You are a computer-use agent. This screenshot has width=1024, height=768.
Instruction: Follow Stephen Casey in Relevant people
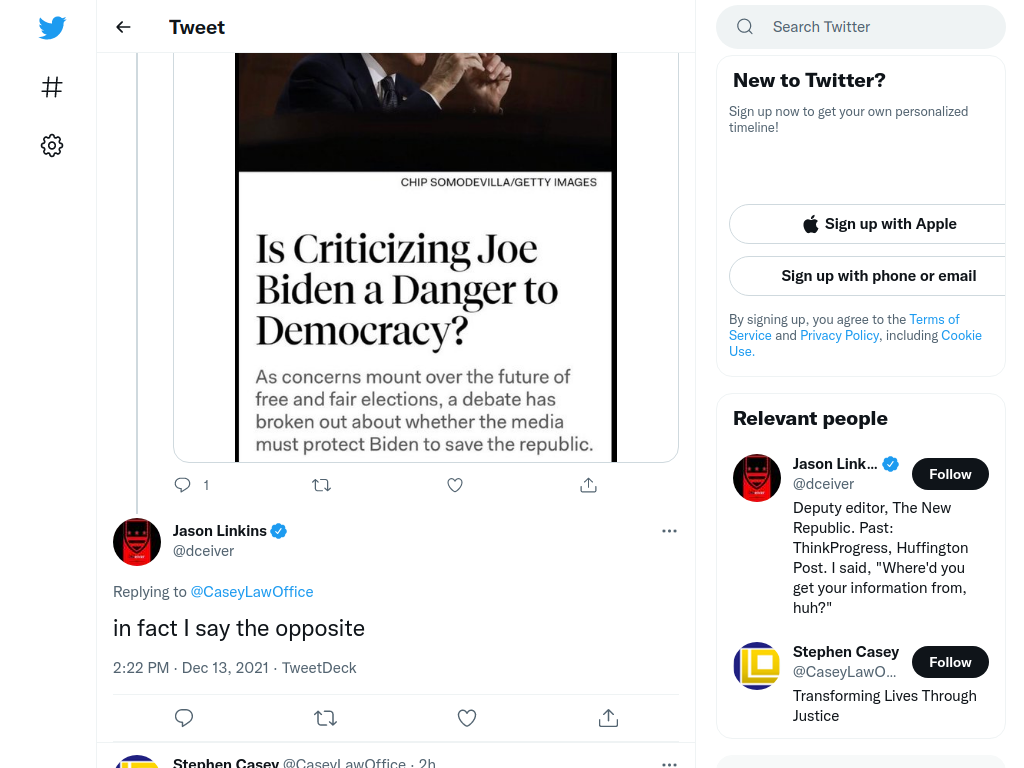[950, 662]
